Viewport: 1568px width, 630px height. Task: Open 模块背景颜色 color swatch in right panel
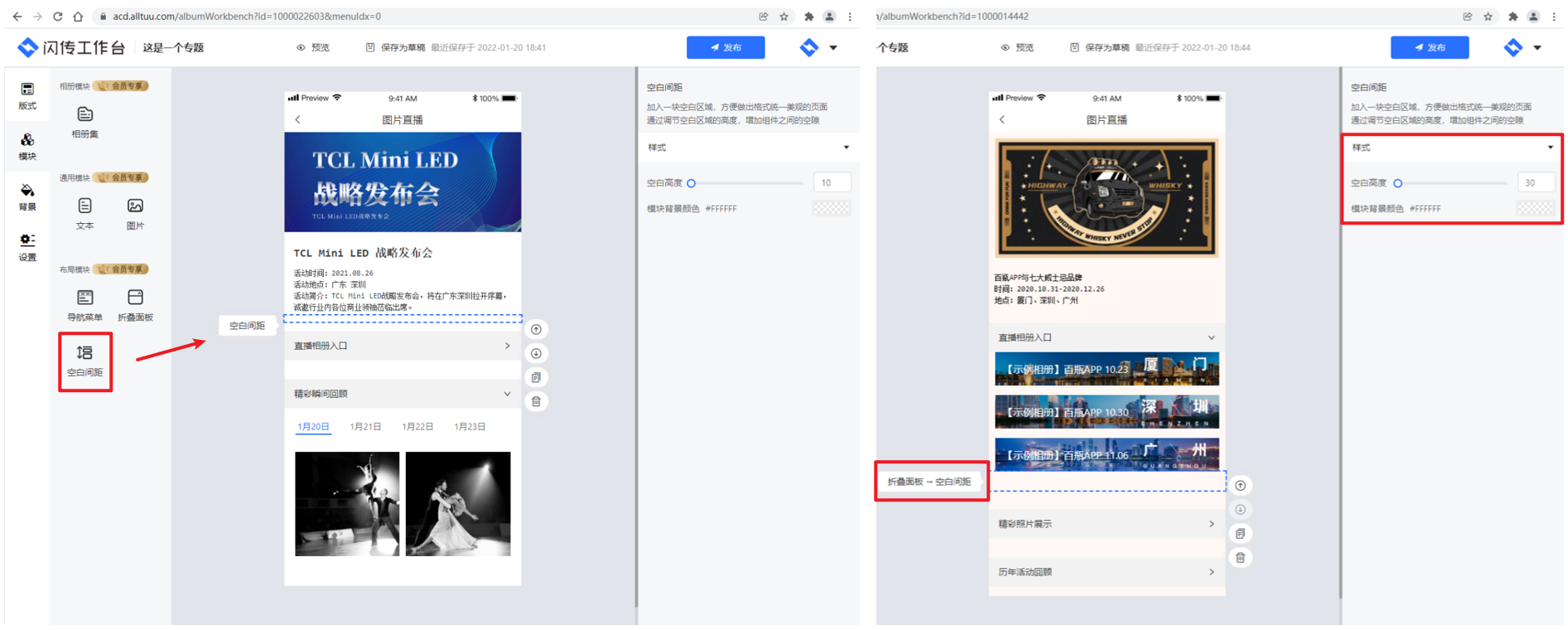(1536, 209)
